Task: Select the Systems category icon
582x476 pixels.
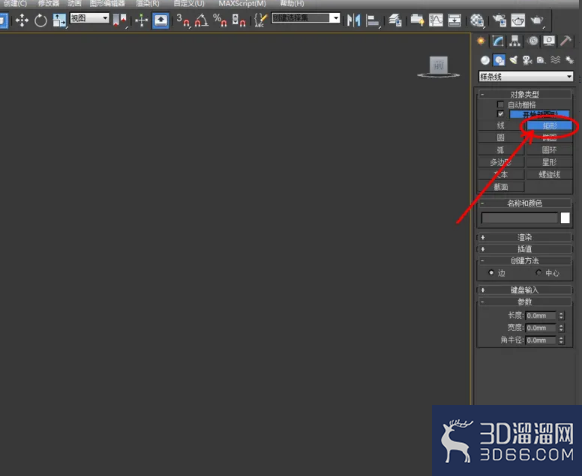Action: 569,60
